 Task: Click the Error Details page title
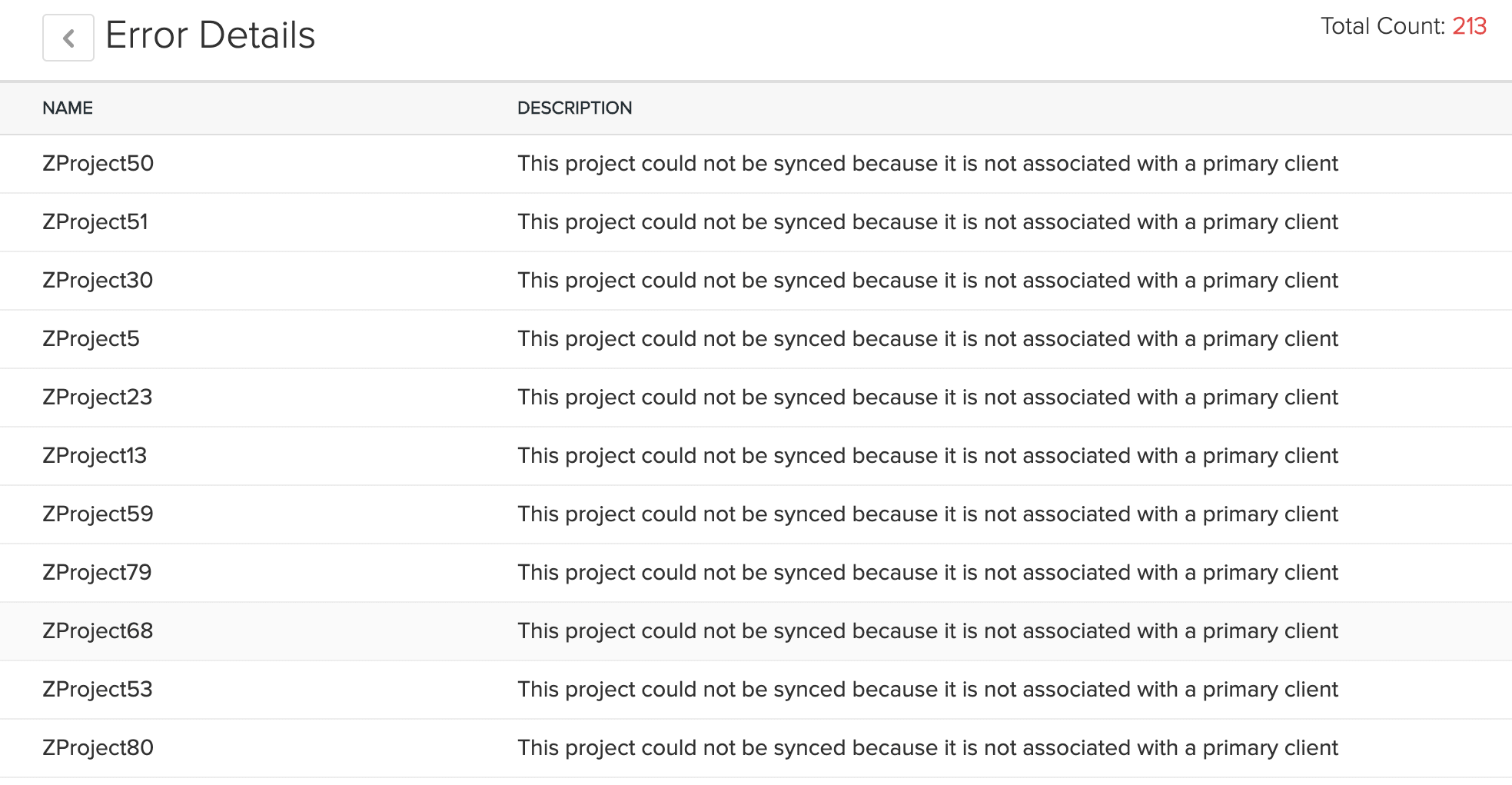[x=210, y=35]
